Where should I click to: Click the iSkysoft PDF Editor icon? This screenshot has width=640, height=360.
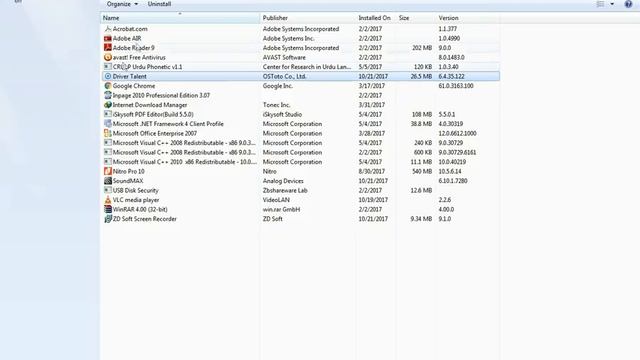(x=108, y=114)
